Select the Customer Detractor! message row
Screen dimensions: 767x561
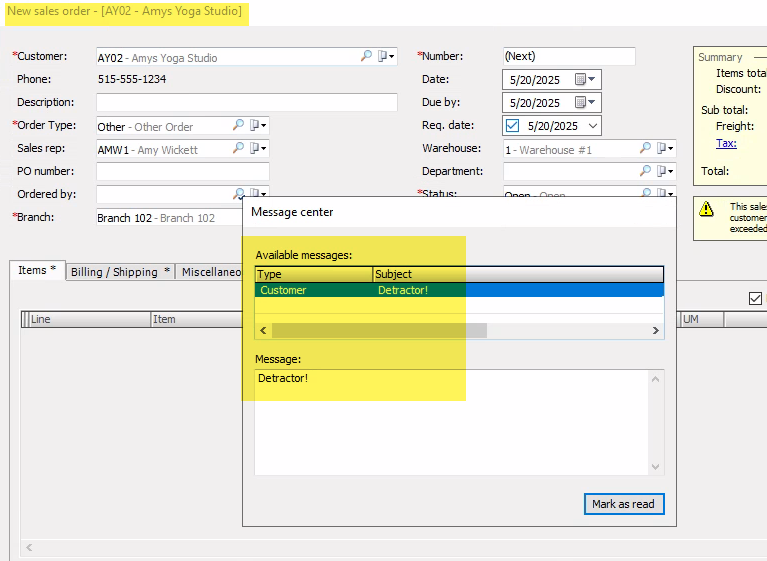[x=459, y=290]
